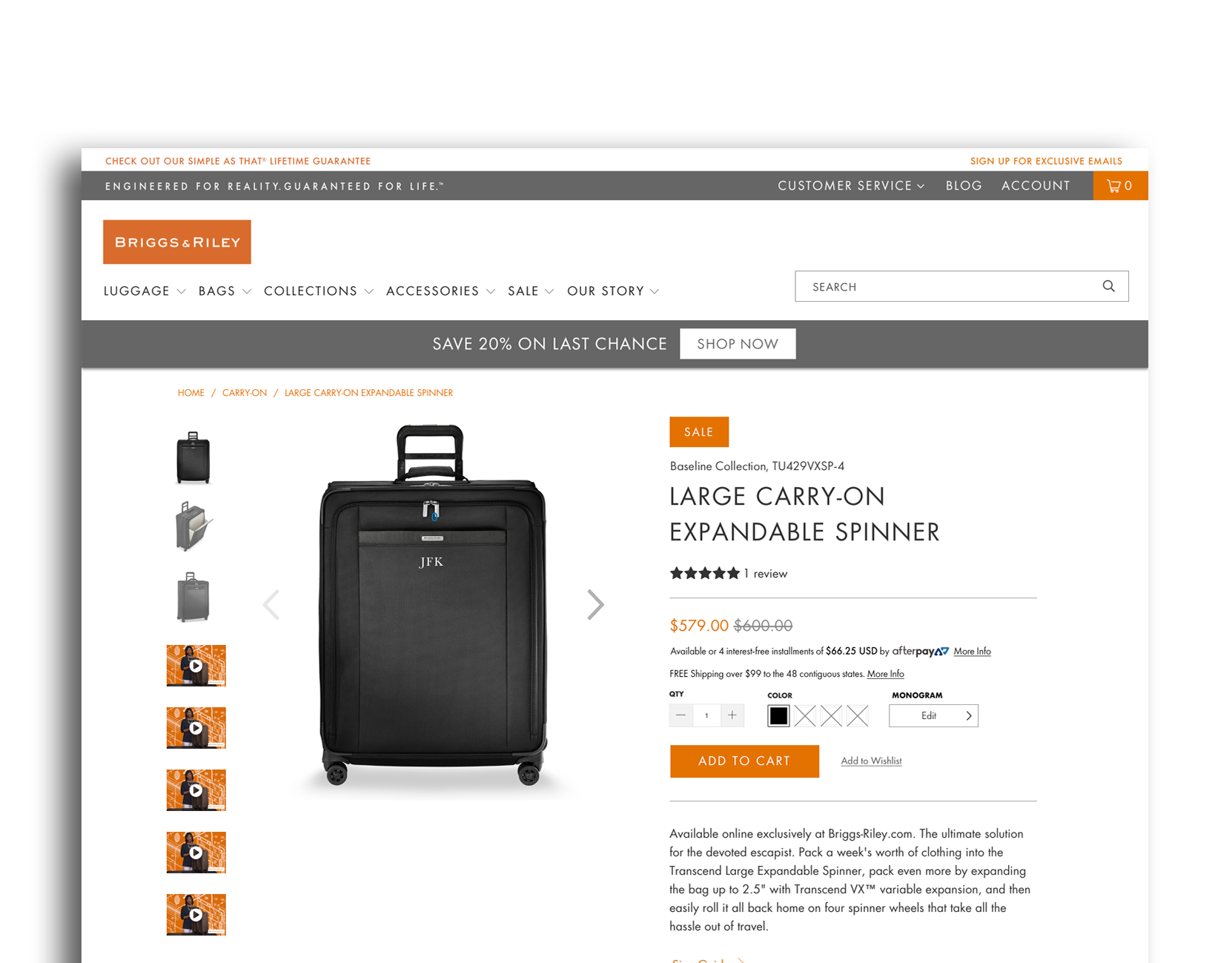Open the Sale menu
The height and width of the screenshot is (963, 1232).
(531, 291)
